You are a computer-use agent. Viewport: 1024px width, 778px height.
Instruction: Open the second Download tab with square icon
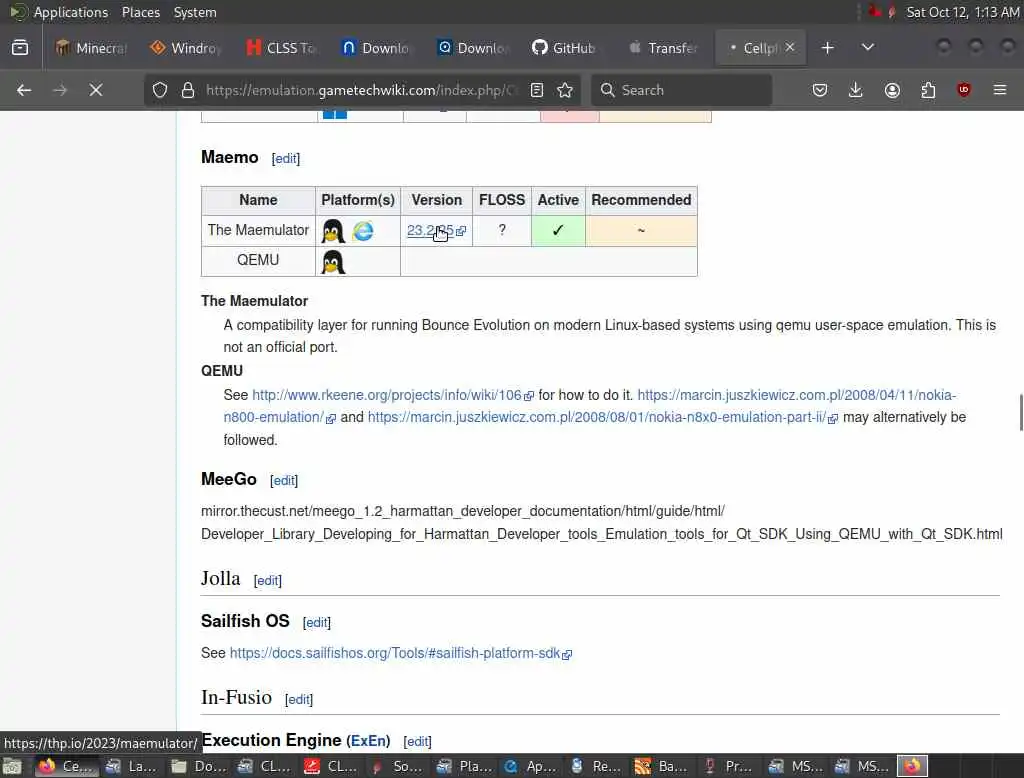coord(472,48)
